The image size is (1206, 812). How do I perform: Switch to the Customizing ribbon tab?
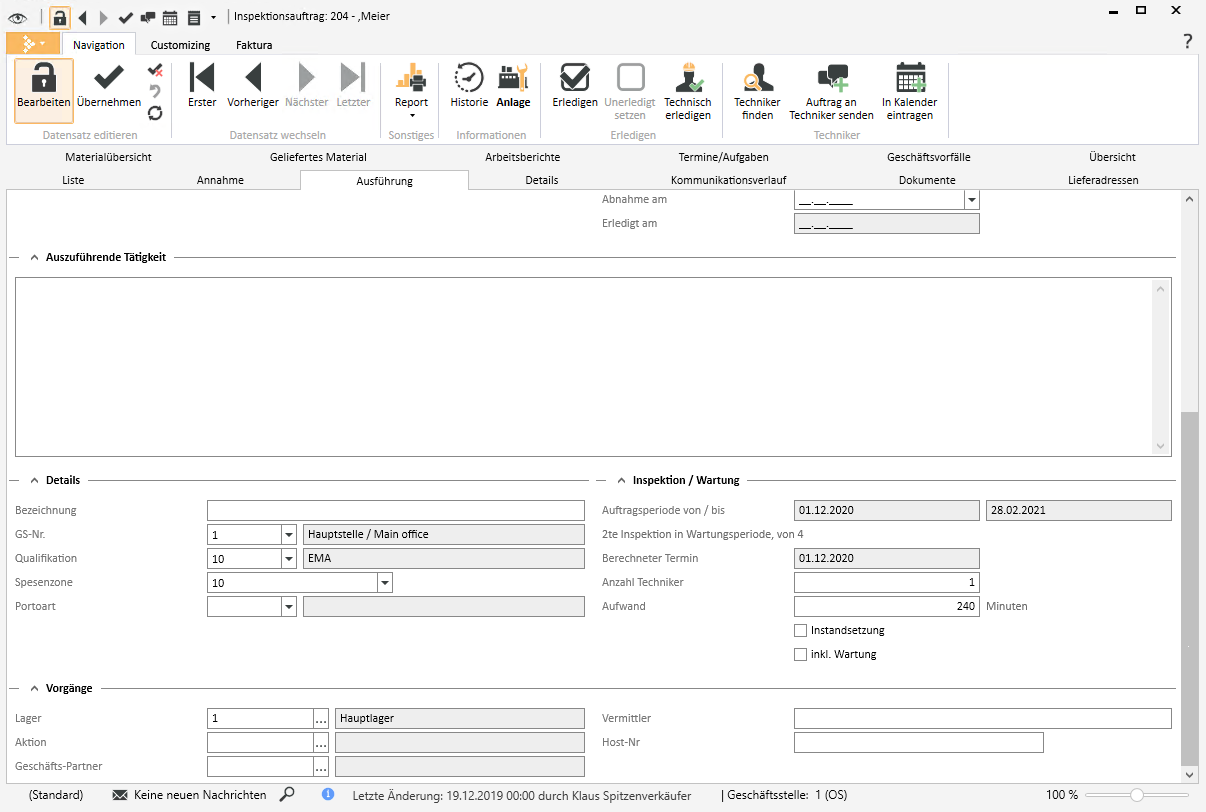[180, 45]
